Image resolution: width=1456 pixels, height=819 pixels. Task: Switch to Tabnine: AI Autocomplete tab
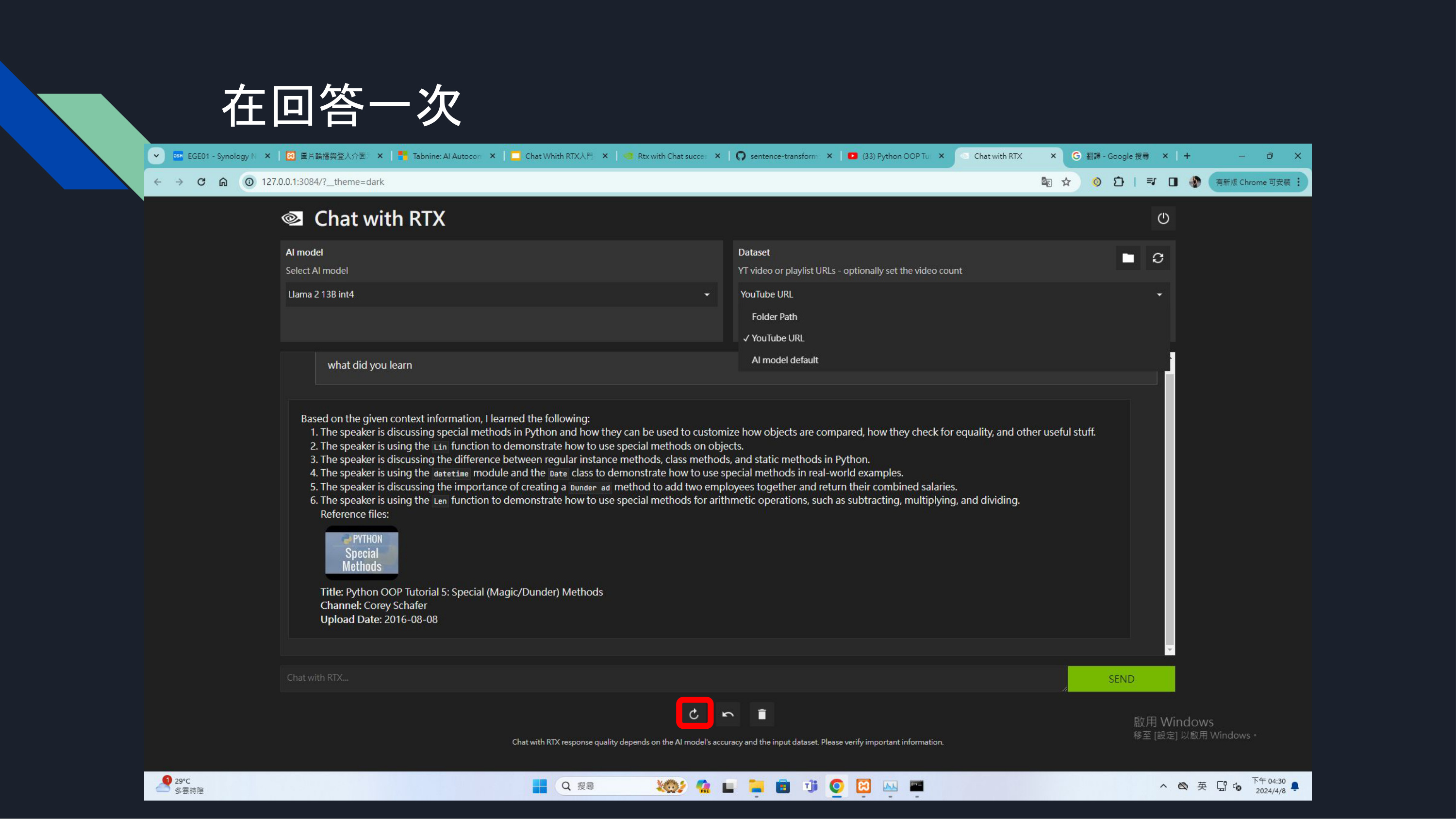click(447, 155)
